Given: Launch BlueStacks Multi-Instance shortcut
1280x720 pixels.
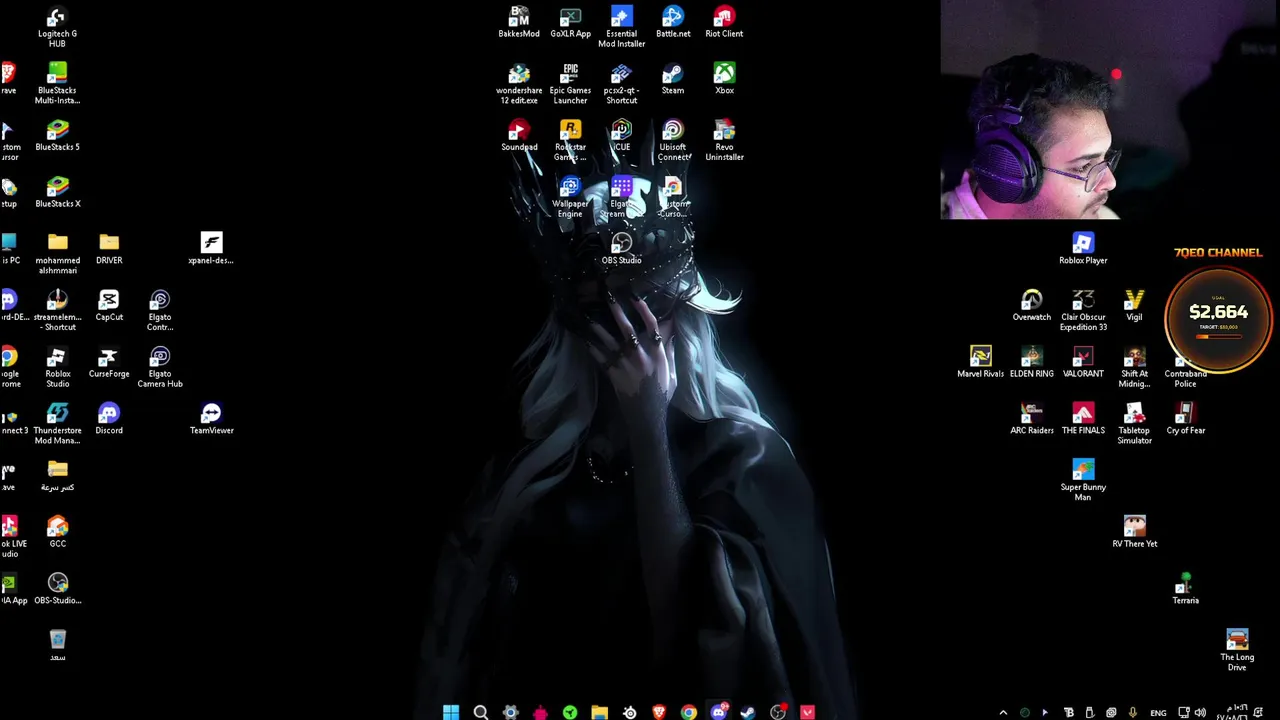Looking at the screenshot, I should 57,83.
